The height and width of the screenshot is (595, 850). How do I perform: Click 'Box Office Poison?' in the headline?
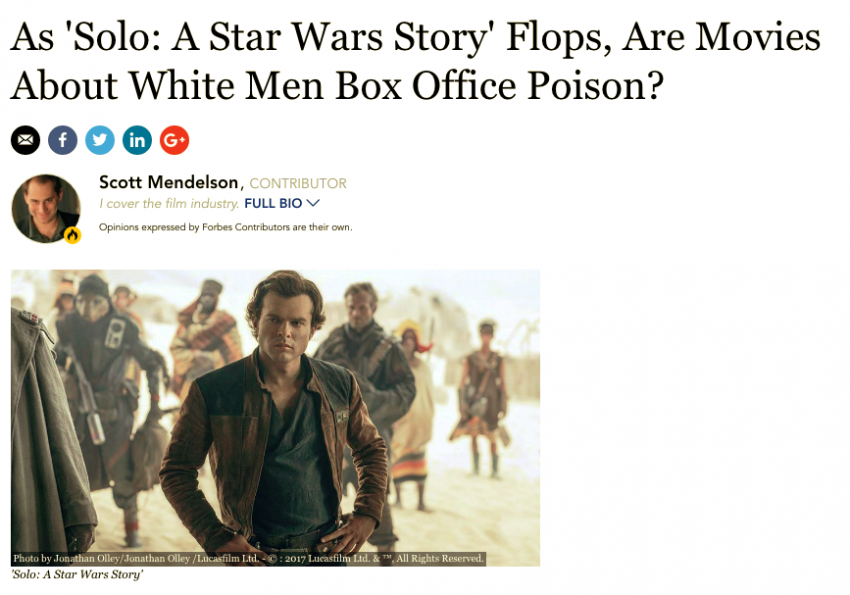pyautogui.click(x=499, y=86)
